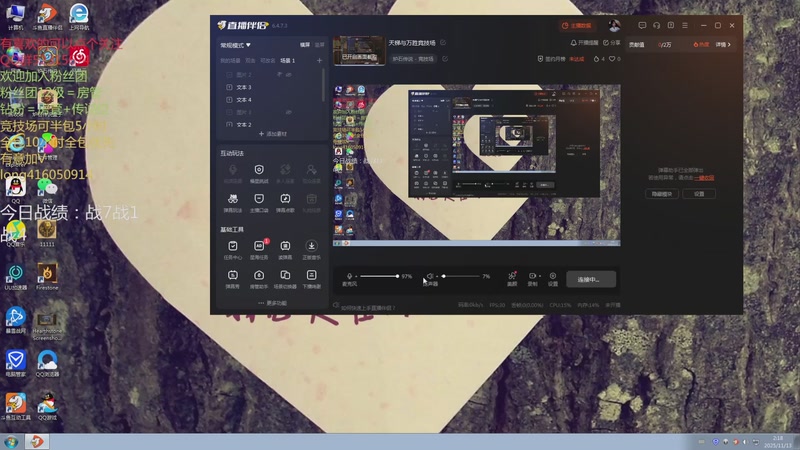Switch to the 竖屏 portrait tab
The image size is (800, 450).
pyautogui.click(x=319, y=45)
